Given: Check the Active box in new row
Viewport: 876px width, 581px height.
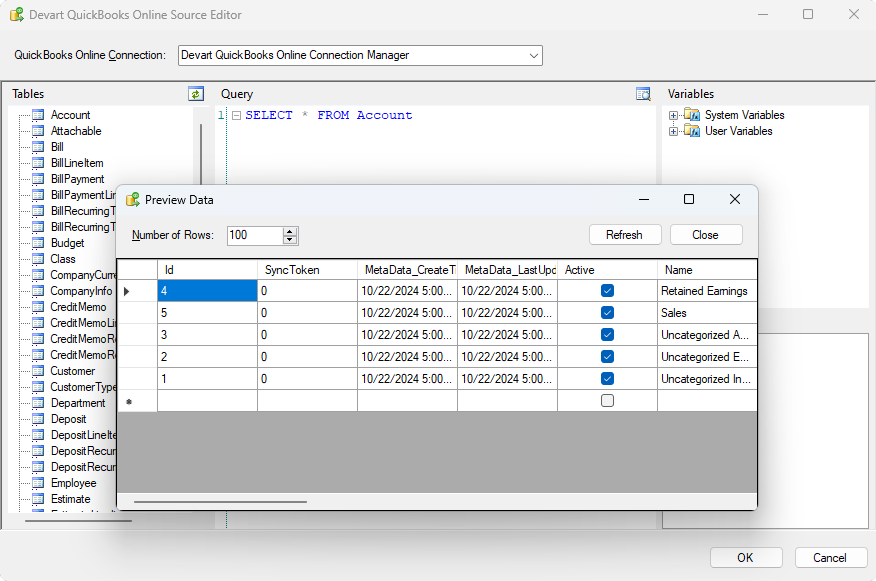Looking at the screenshot, I should tap(607, 401).
